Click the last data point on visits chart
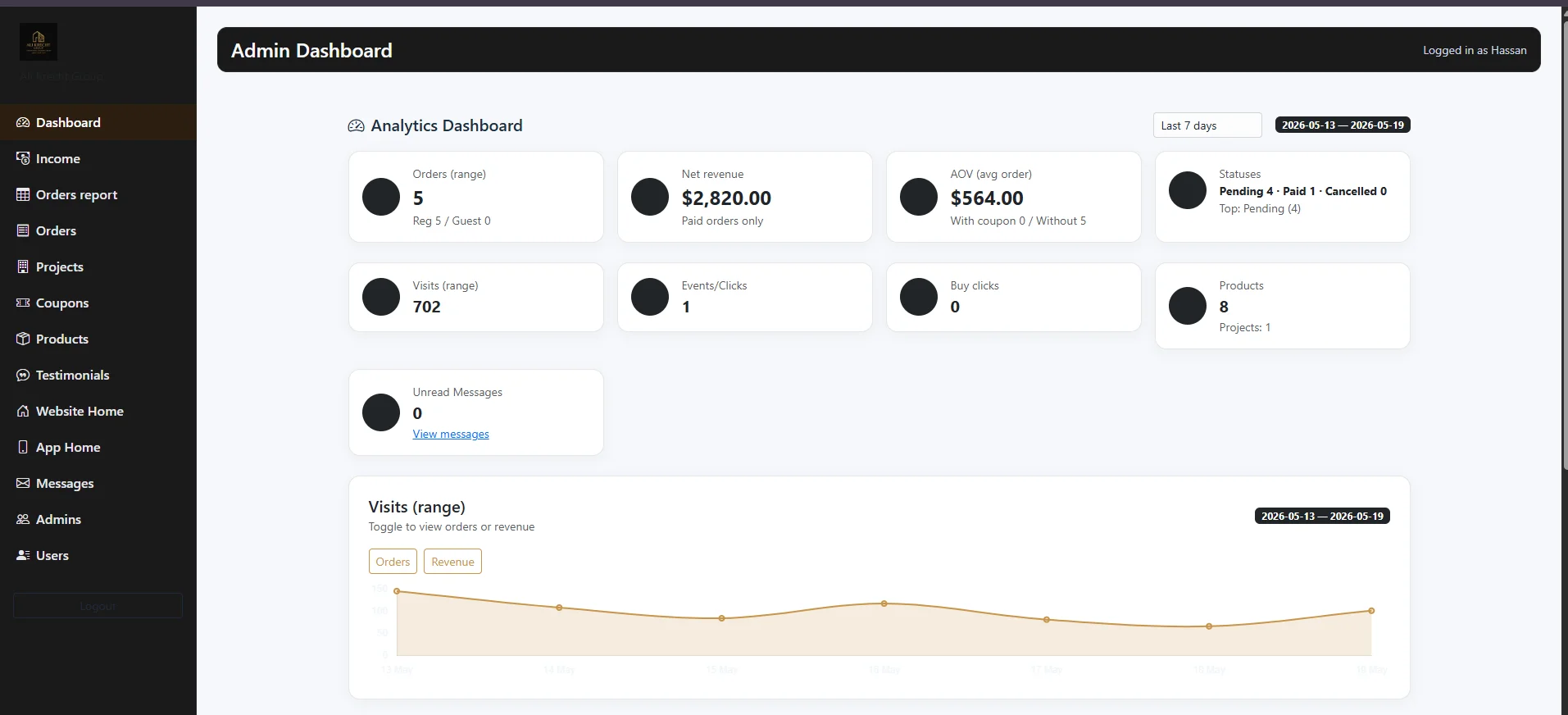The height and width of the screenshot is (715, 1568). pos(1371,611)
